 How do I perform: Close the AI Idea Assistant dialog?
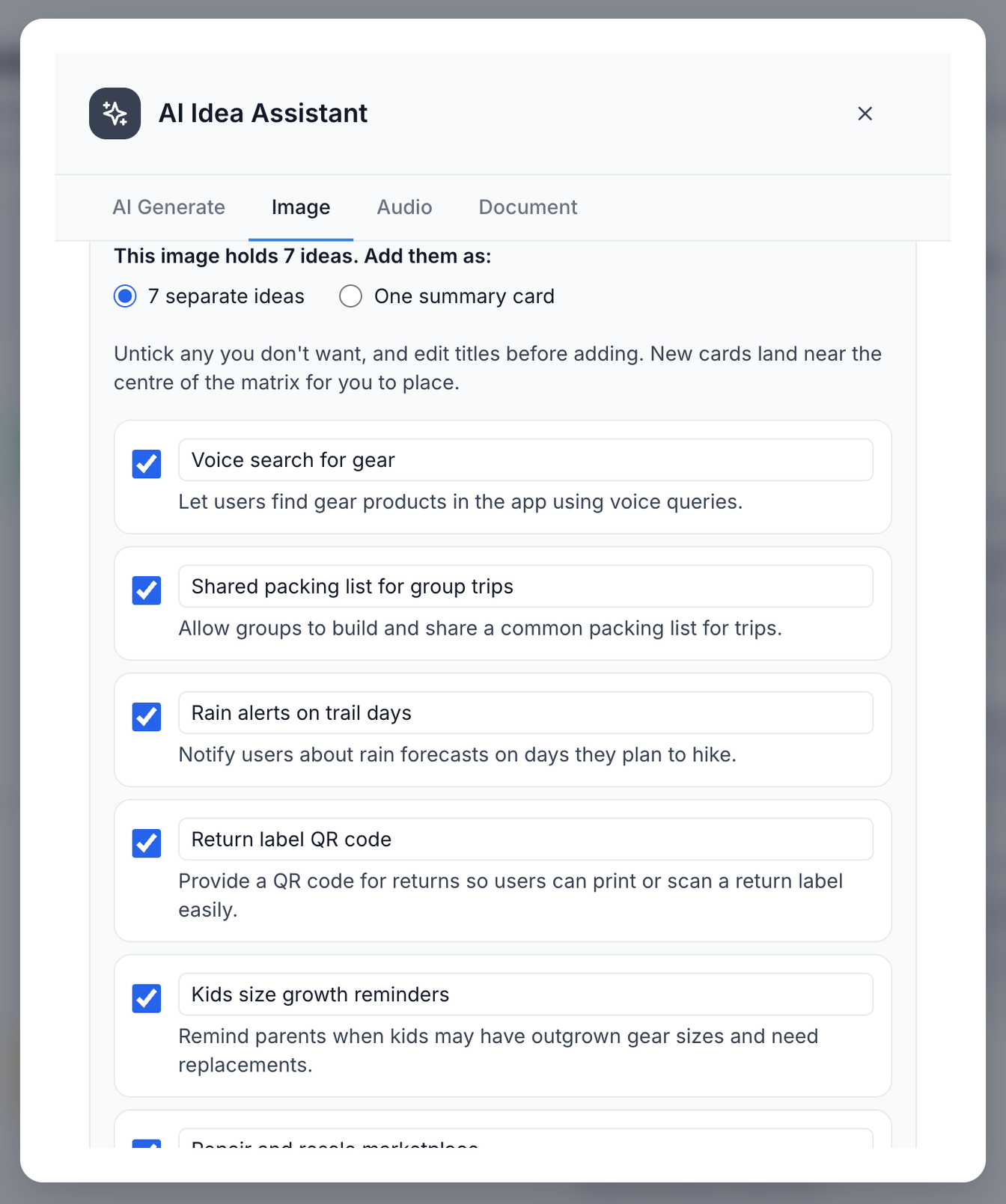[865, 114]
